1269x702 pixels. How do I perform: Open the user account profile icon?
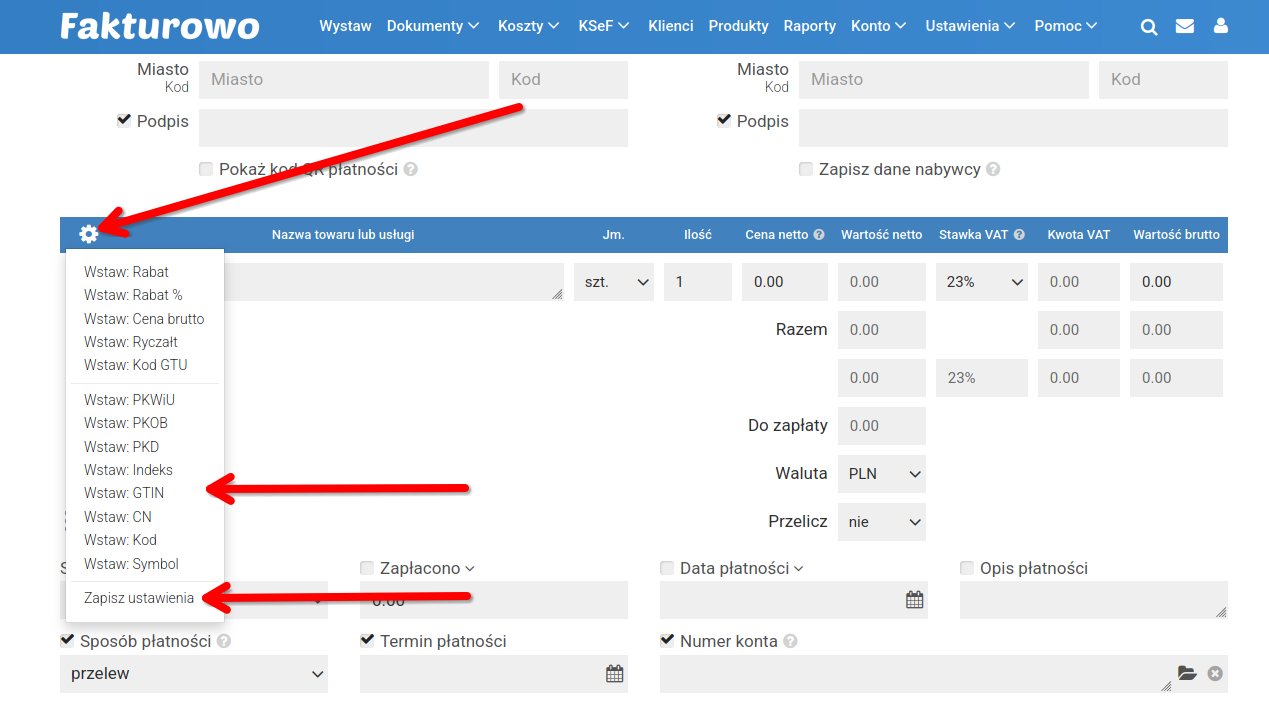1220,27
